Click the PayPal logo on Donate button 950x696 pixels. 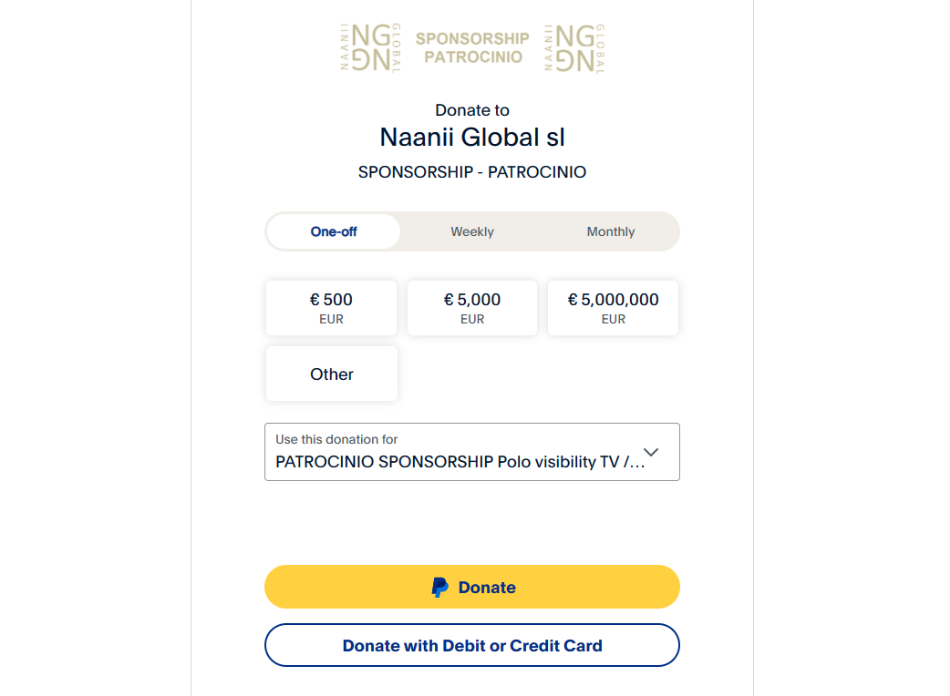click(x=440, y=587)
